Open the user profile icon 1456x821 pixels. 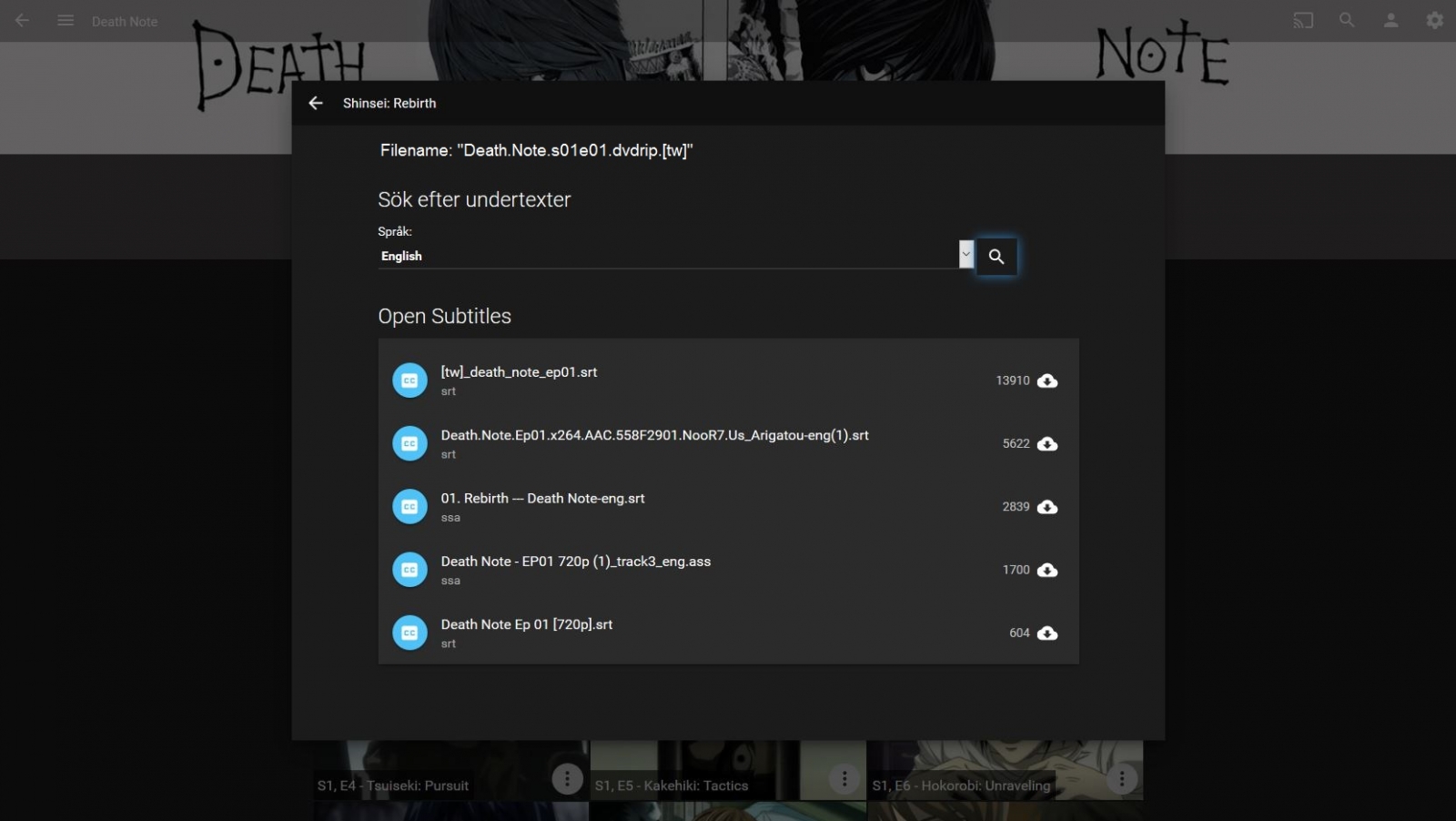click(1390, 20)
